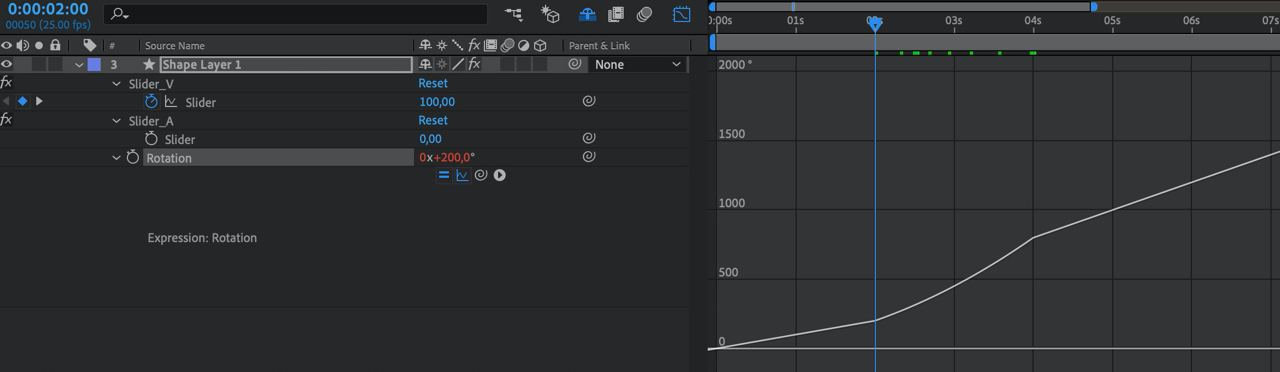The width and height of the screenshot is (1280, 372).
Task: Toggle Slider_A effect fx switch
Action: tap(6, 120)
